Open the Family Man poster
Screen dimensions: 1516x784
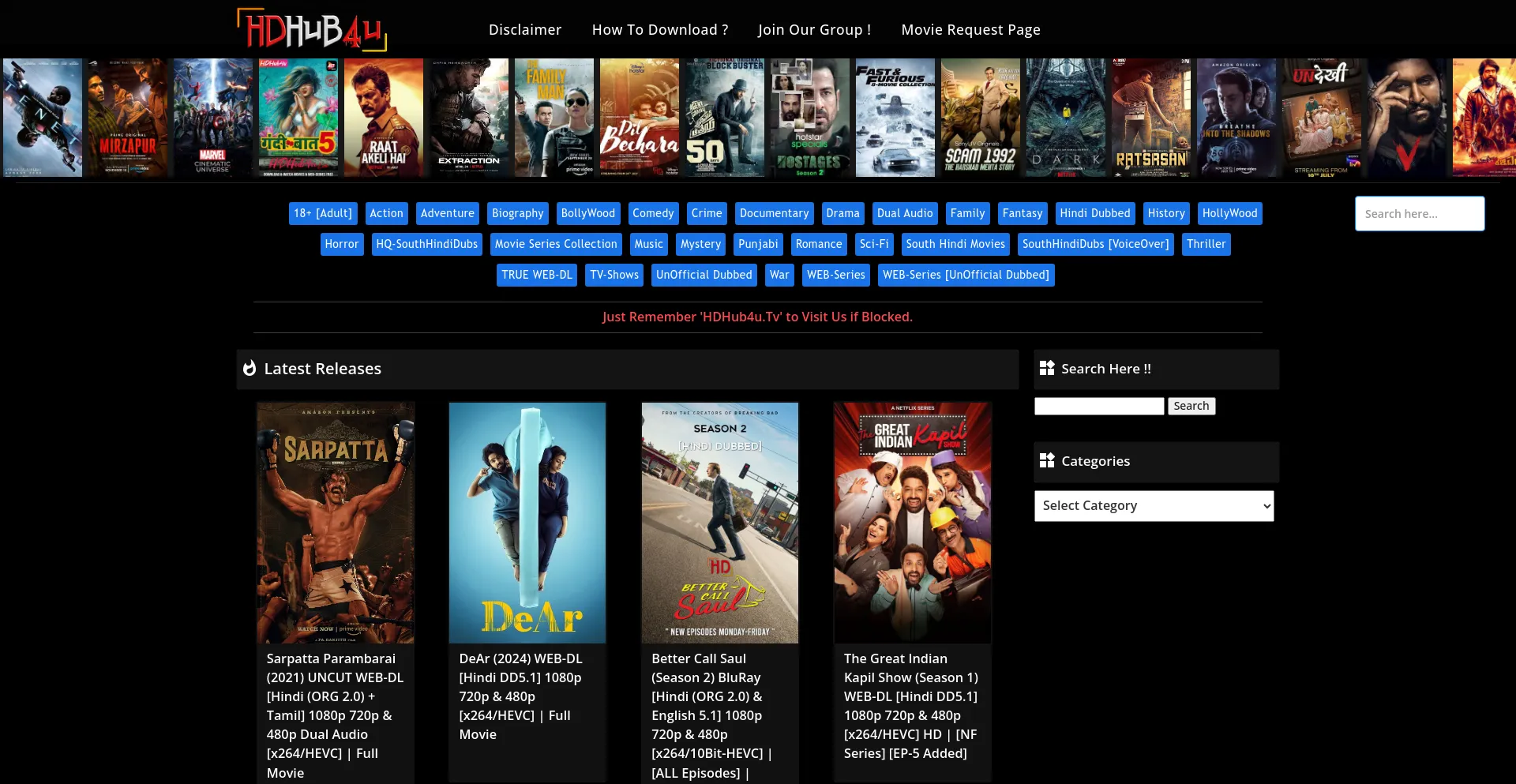[554, 118]
